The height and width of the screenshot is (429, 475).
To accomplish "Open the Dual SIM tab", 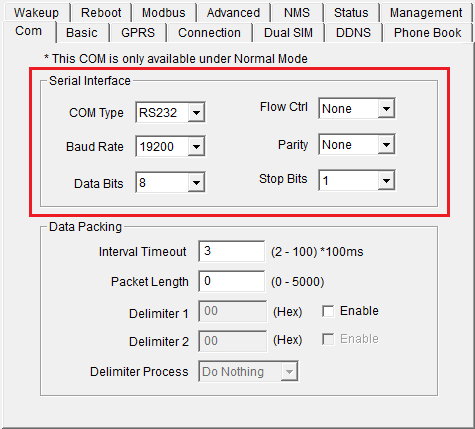I will pos(288,33).
